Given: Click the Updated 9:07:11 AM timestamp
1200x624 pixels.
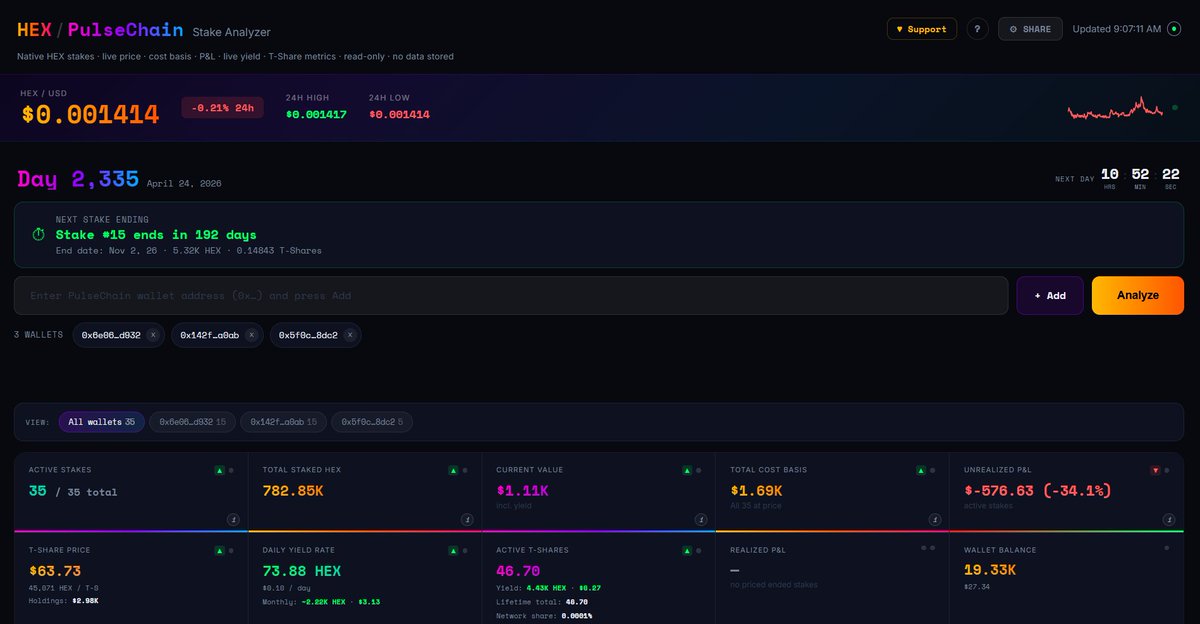Looking at the screenshot, I should 1117,29.
